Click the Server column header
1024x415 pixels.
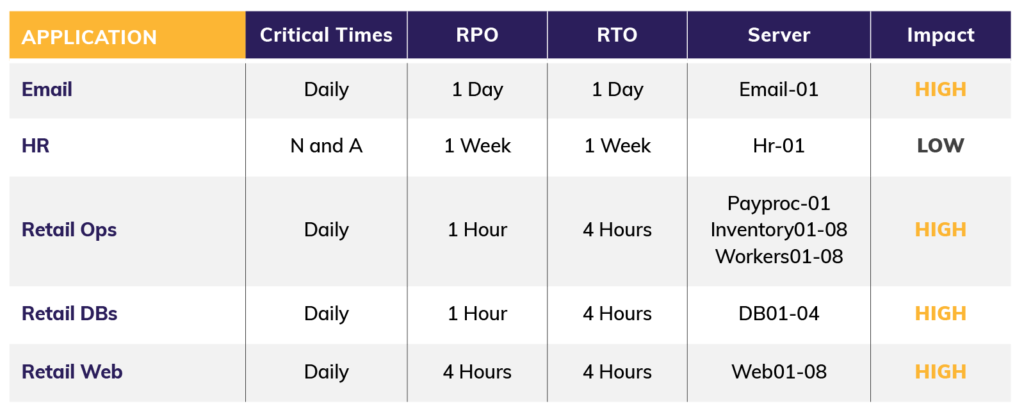(x=778, y=35)
